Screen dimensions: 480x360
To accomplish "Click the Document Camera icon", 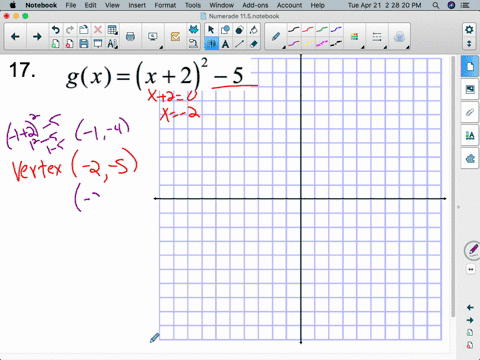I will (x=193, y=44).
